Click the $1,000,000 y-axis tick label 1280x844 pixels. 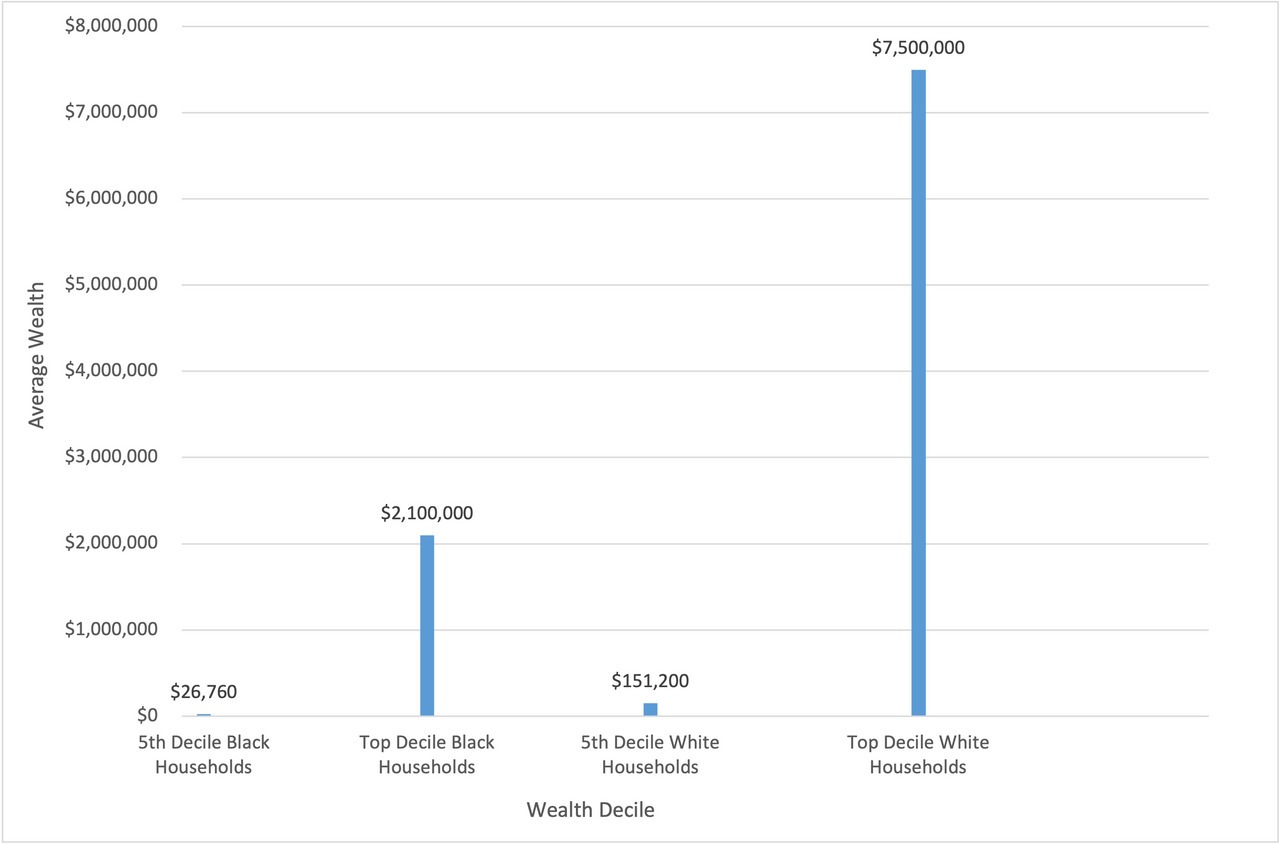pyautogui.click(x=111, y=630)
